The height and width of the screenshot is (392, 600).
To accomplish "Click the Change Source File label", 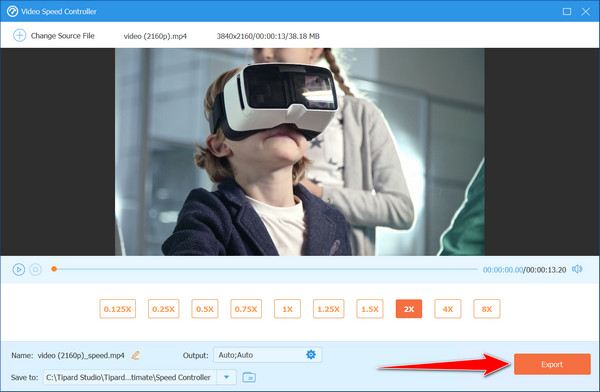I will pyautogui.click(x=62, y=36).
